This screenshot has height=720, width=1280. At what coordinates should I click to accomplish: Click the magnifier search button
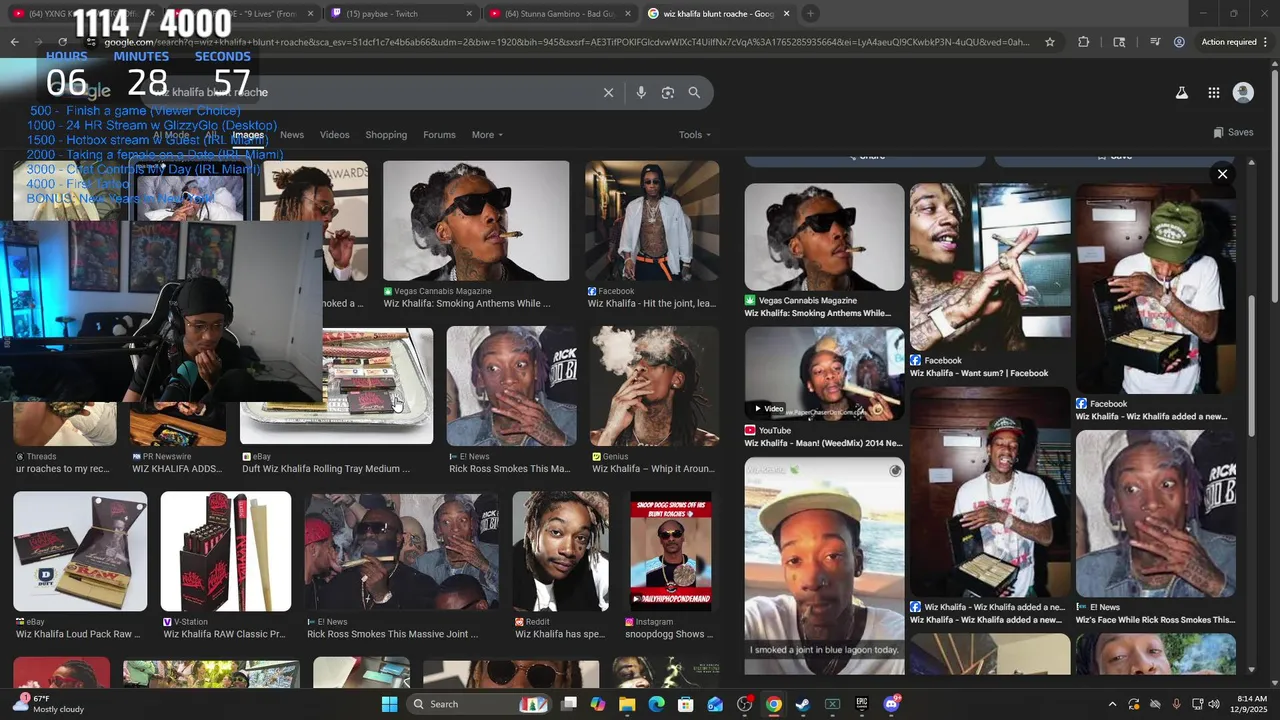tap(694, 92)
